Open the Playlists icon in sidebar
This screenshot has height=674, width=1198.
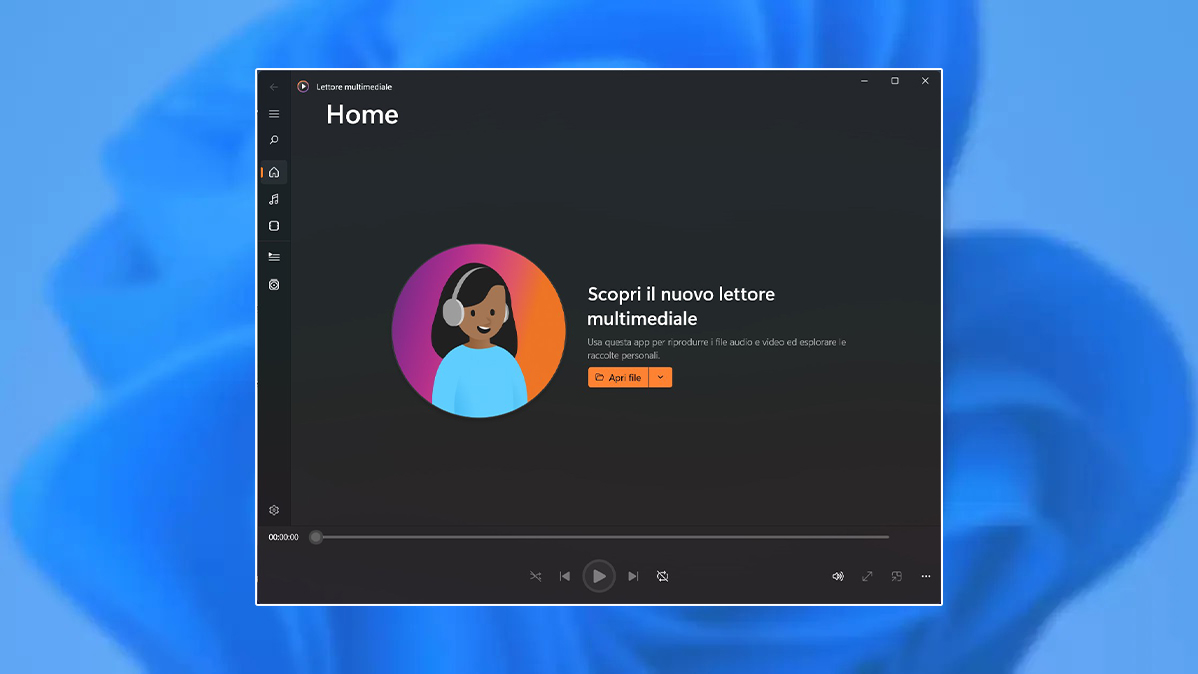[x=274, y=284]
